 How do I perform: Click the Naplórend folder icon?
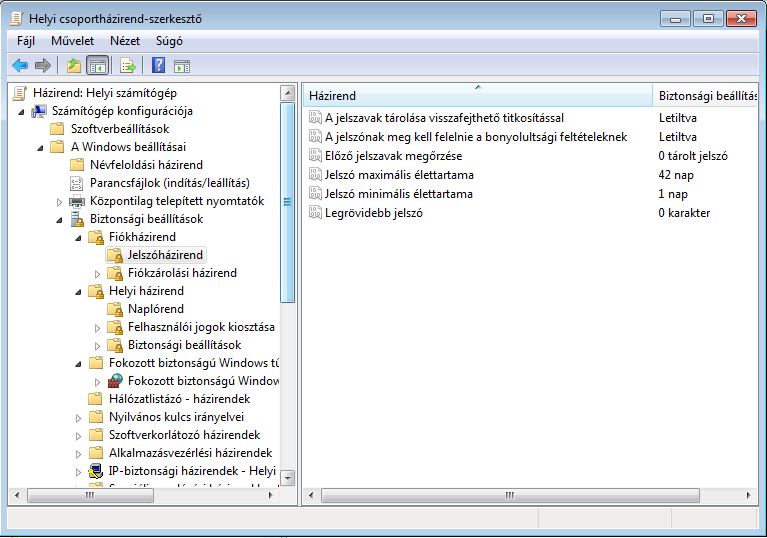click(x=115, y=309)
